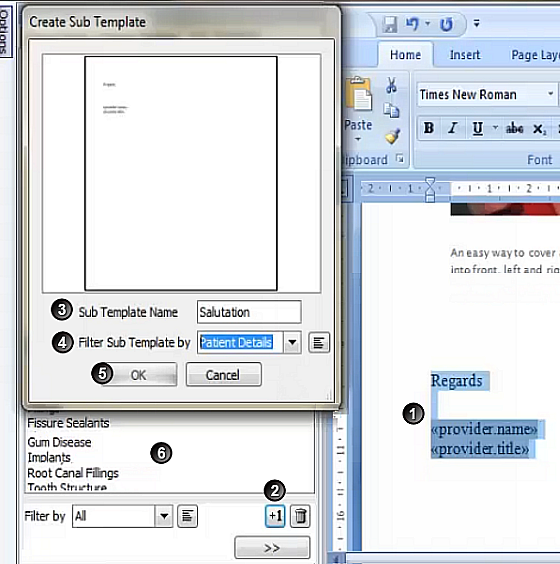Toggle Underline formatting
Image resolution: width=560 pixels, height=564 pixels.
[478, 128]
